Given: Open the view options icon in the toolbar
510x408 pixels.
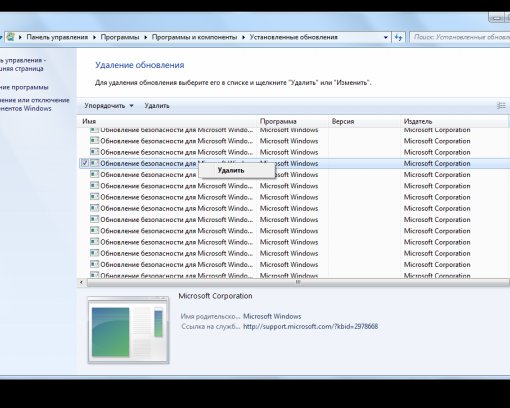Looking at the screenshot, I should [x=501, y=106].
